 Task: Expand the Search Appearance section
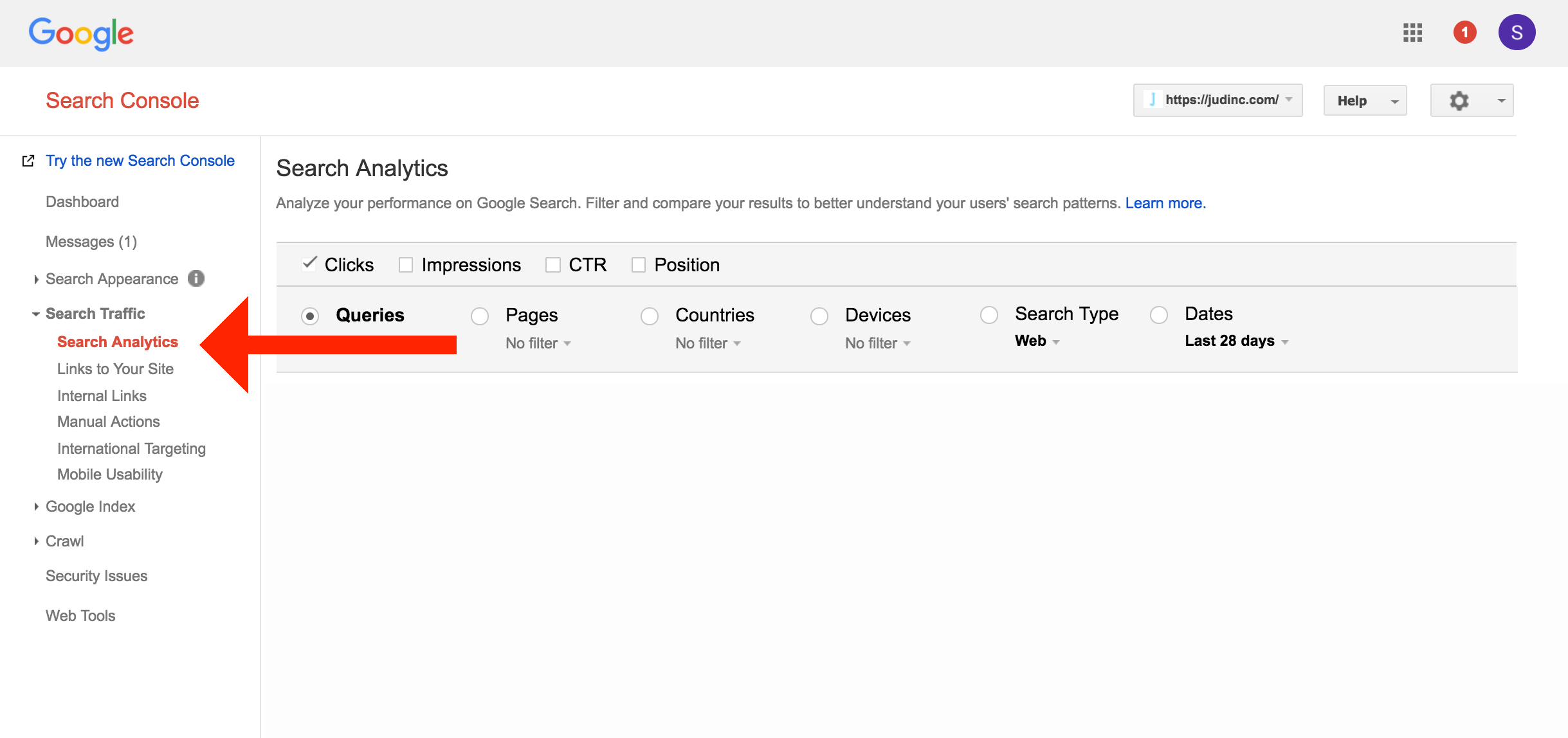[x=36, y=279]
